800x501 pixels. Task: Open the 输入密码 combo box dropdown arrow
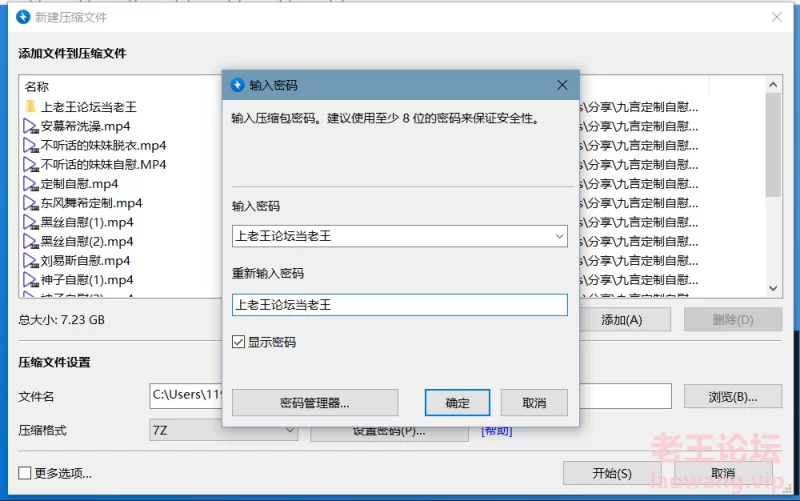(559, 236)
